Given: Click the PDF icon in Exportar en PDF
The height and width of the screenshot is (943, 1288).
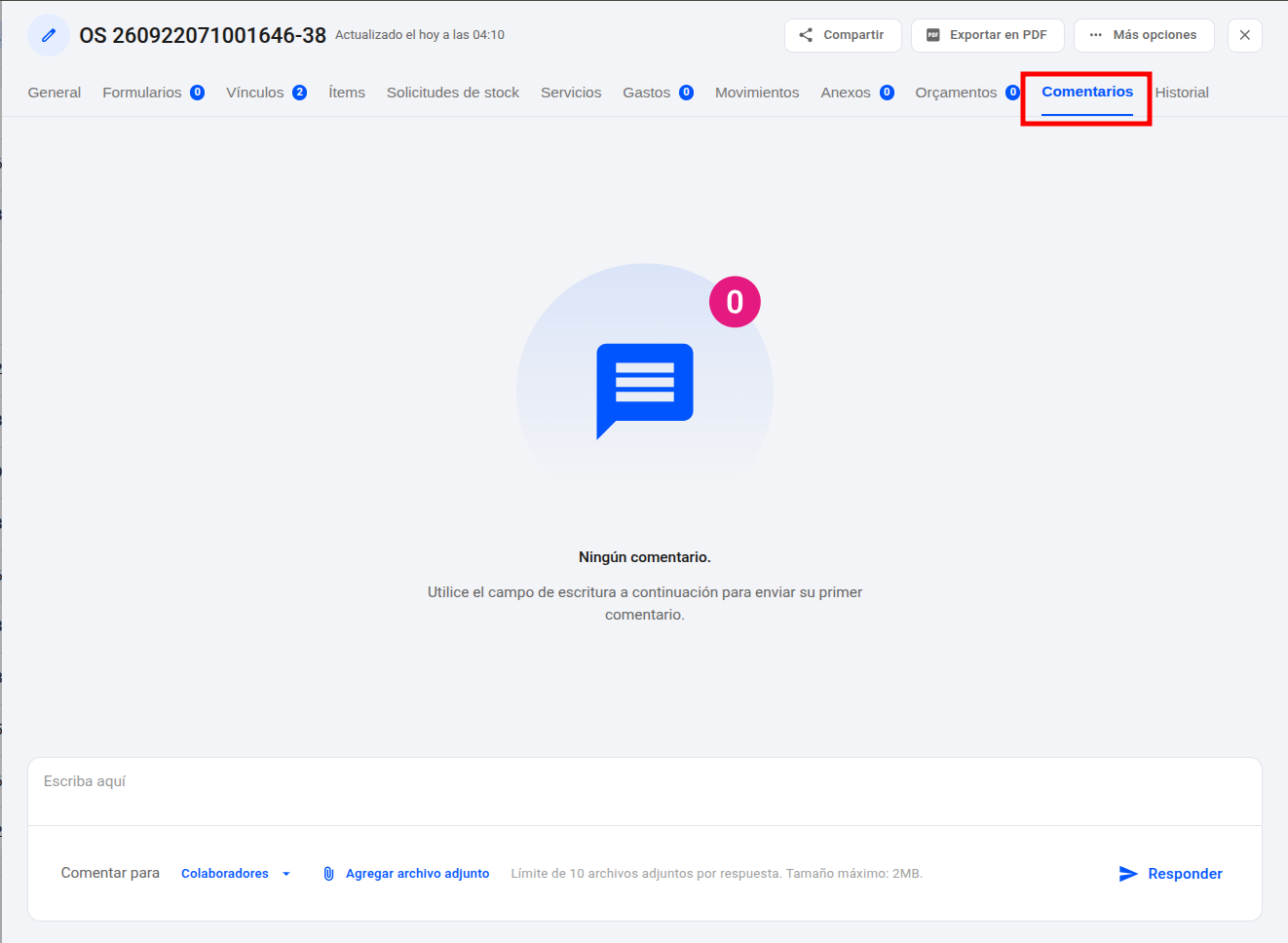Looking at the screenshot, I should [932, 35].
